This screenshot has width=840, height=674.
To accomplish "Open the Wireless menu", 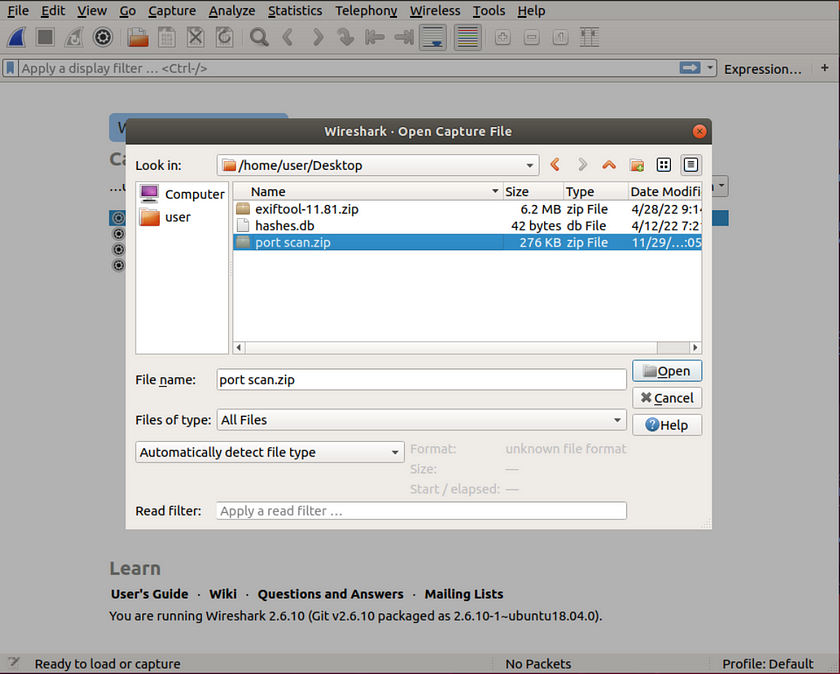I will point(435,11).
